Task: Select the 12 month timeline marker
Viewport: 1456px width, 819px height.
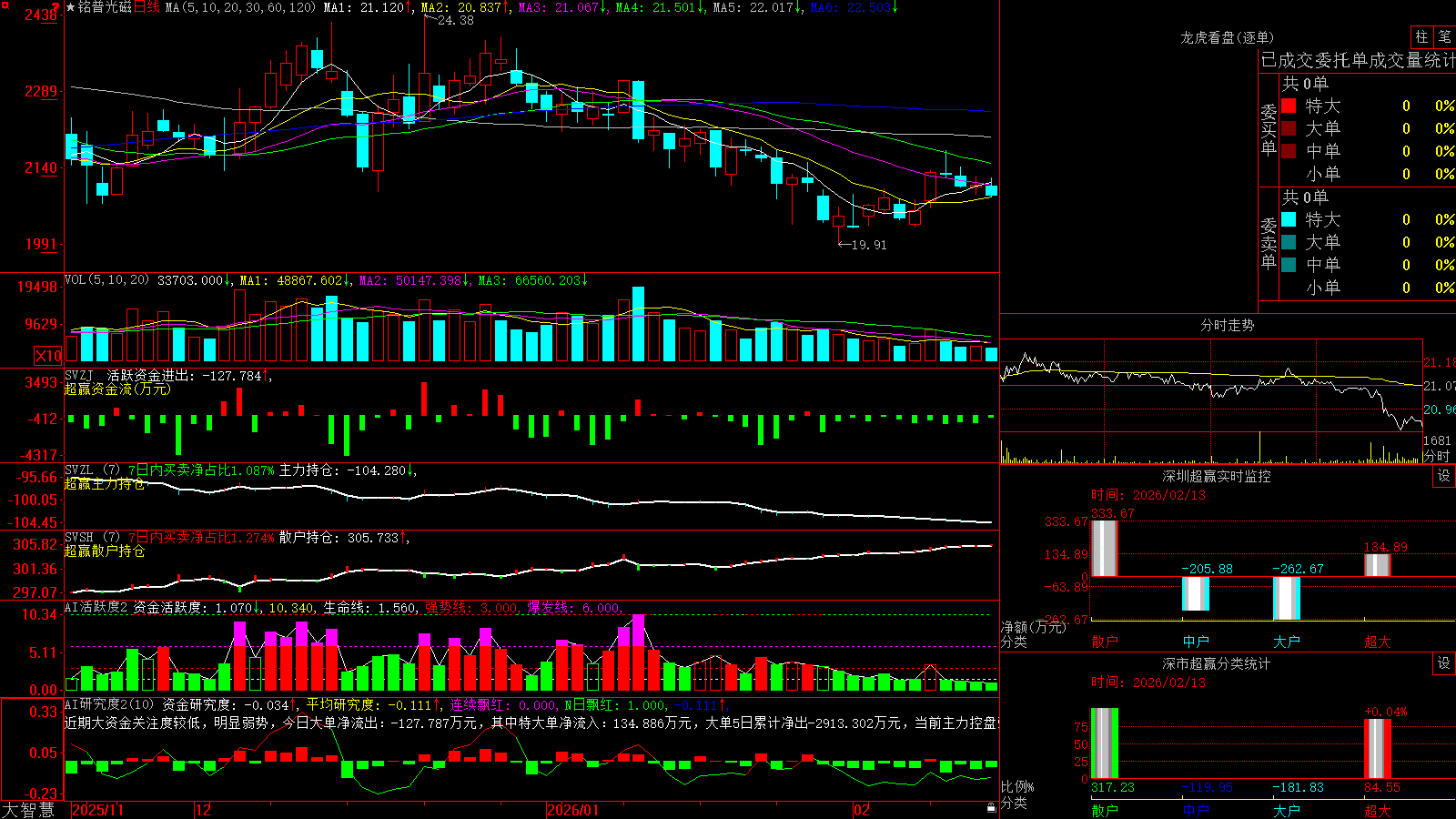Action: pos(204,810)
